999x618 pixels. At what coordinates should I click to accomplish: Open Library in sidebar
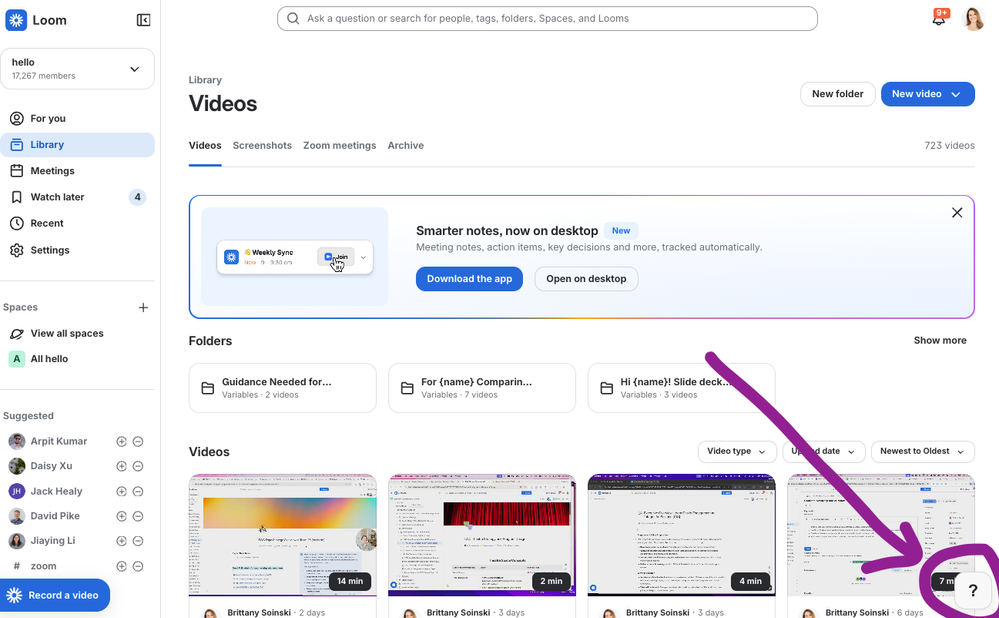click(77, 145)
